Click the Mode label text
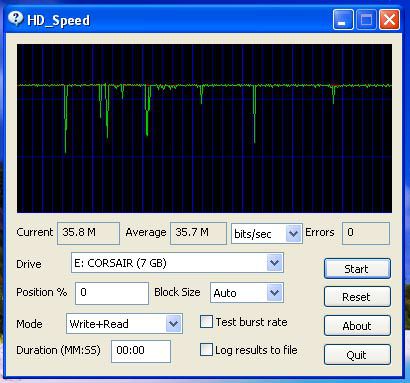Screen dimensions: 410x383 click(29, 324)
